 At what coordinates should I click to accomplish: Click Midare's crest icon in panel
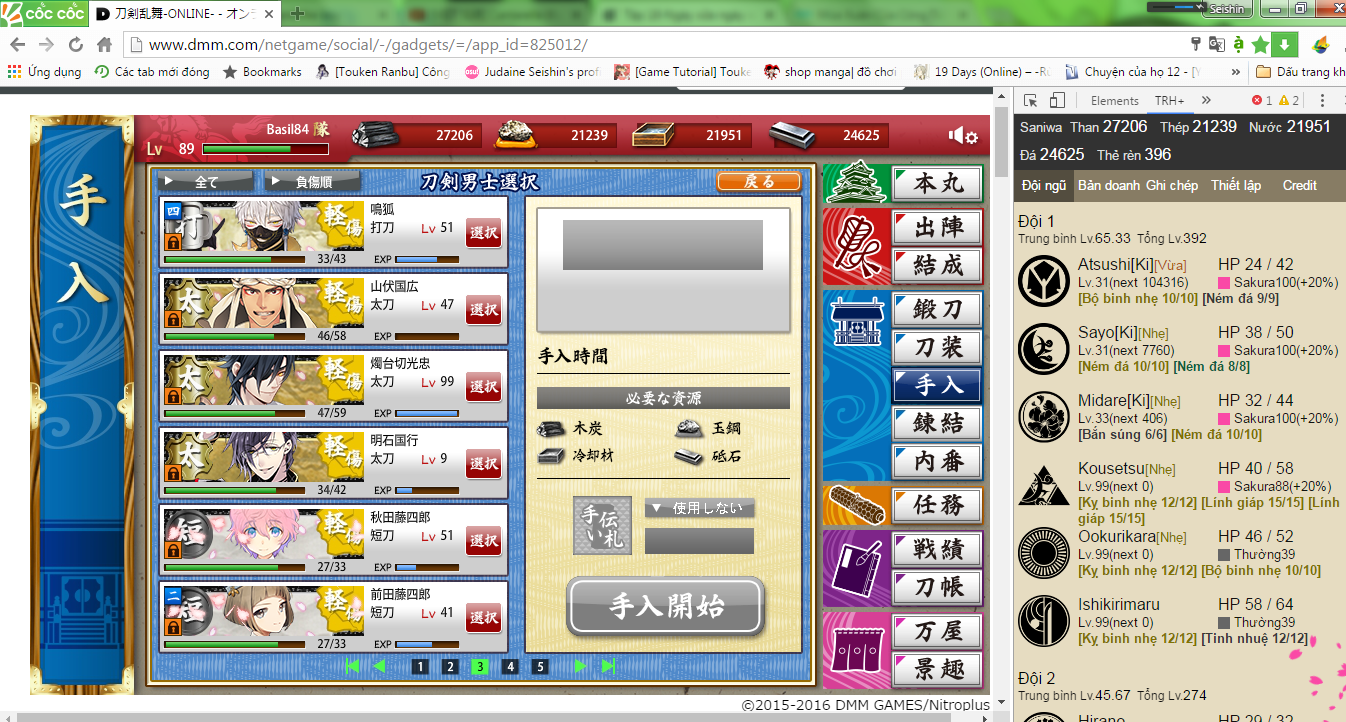pos(1043,417)
